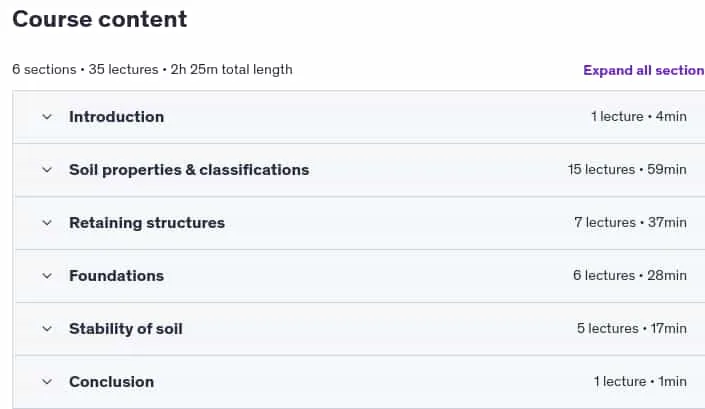Viewport: 705px width, 409px height.
Task: Expand Soil properties & classifications chevron
Action: point(47,170)
